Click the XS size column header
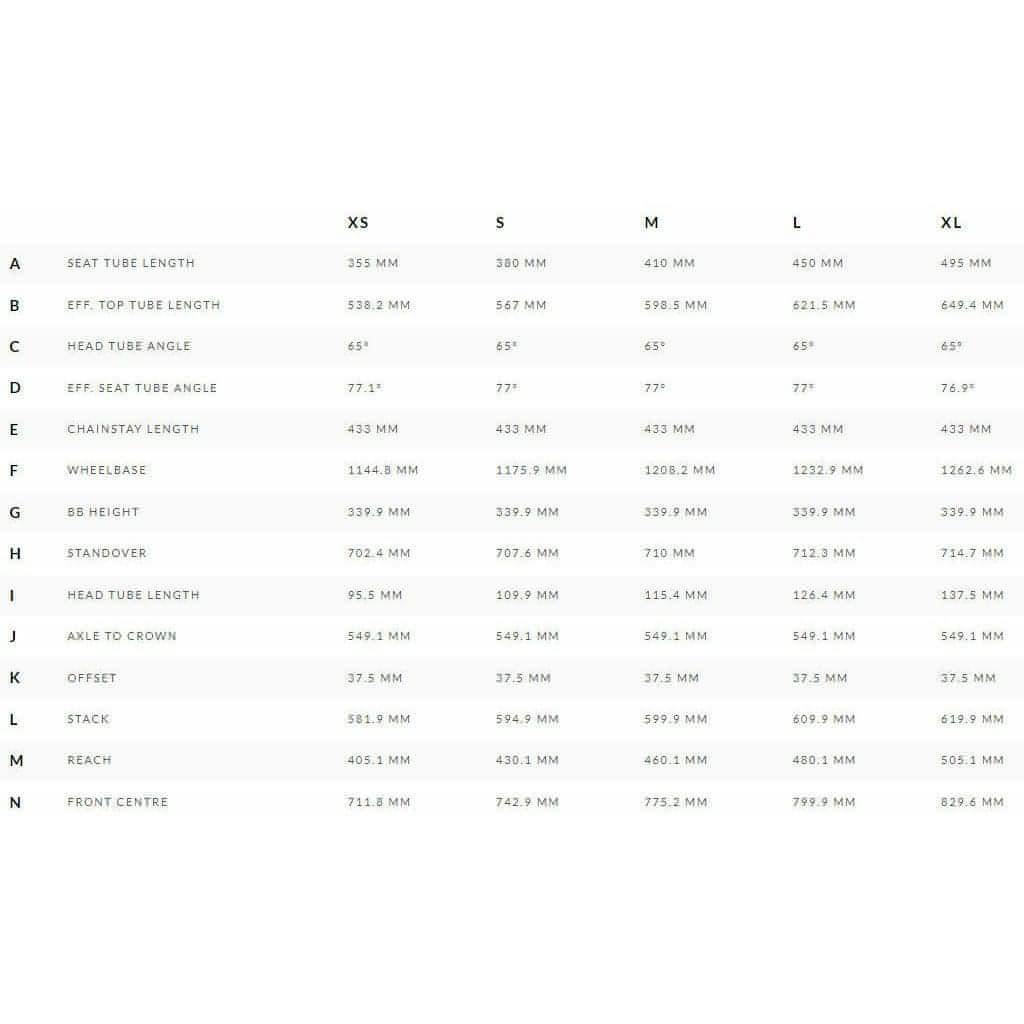 [x=358, y=222]
